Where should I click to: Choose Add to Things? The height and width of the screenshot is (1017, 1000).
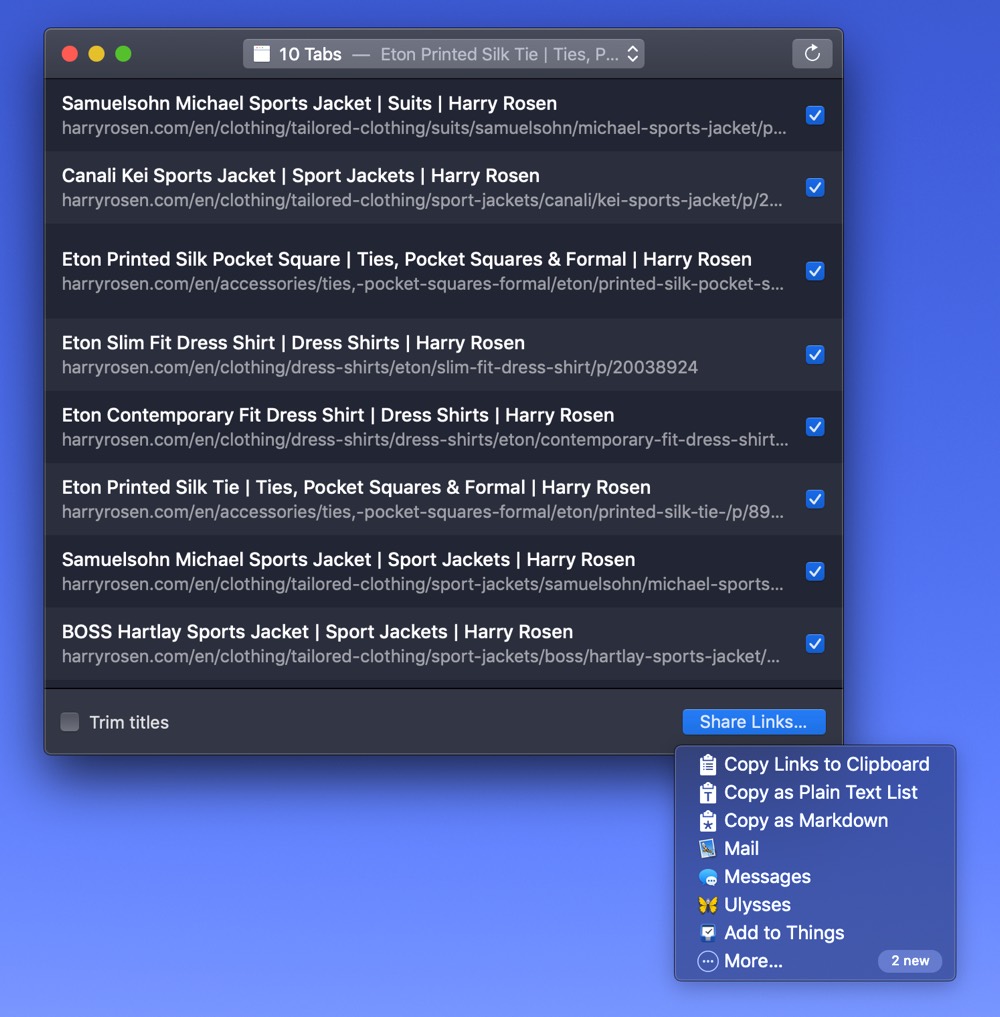point(815,933)
